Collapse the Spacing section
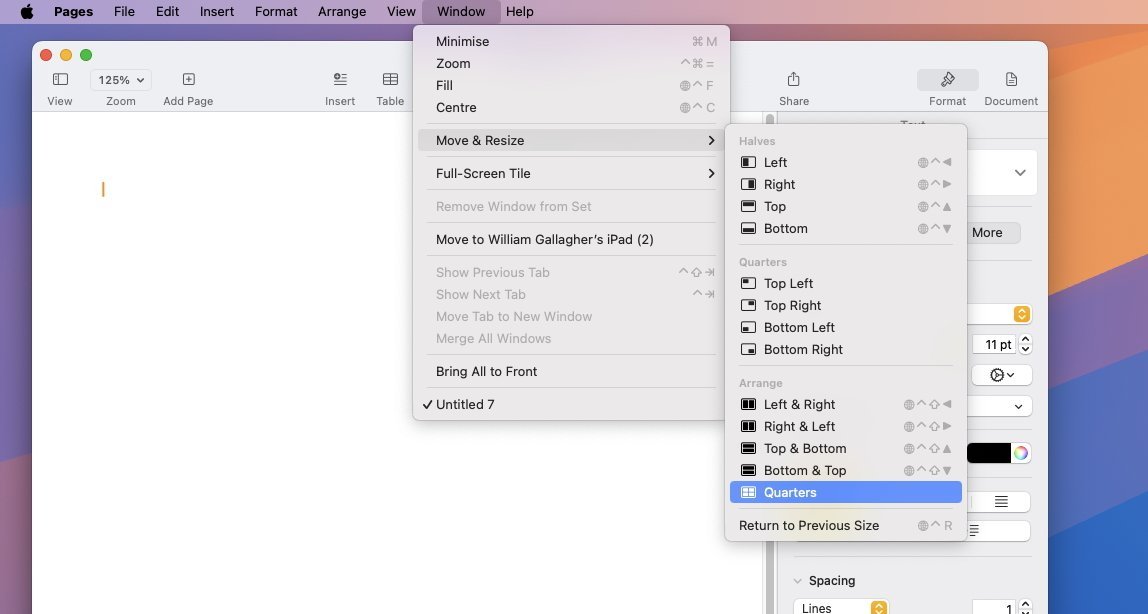Image resolution: width=1148 pixels, height=614 pixels. 797,581
